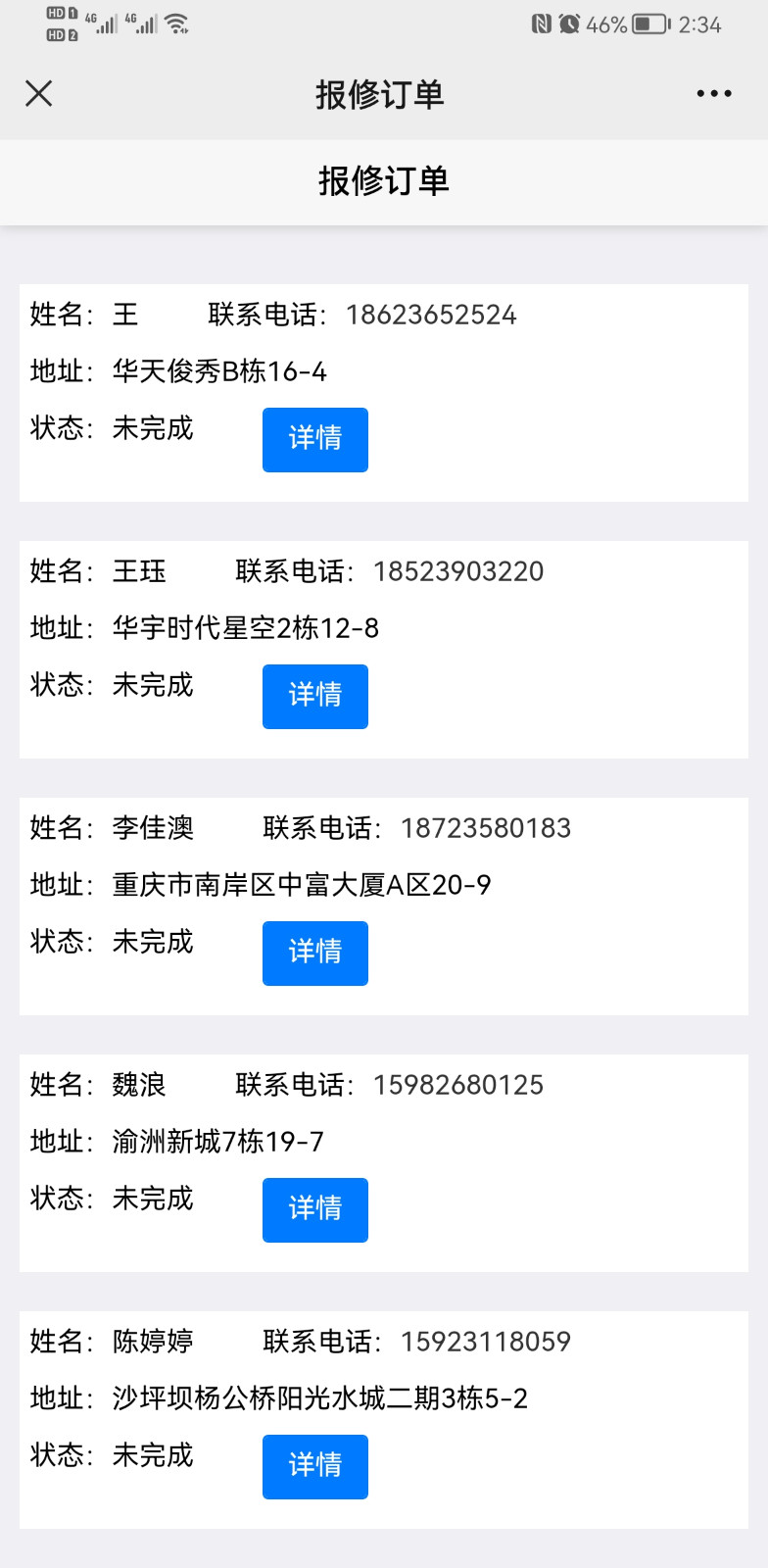Tap the battery icon in status bar

click(650, 24)
